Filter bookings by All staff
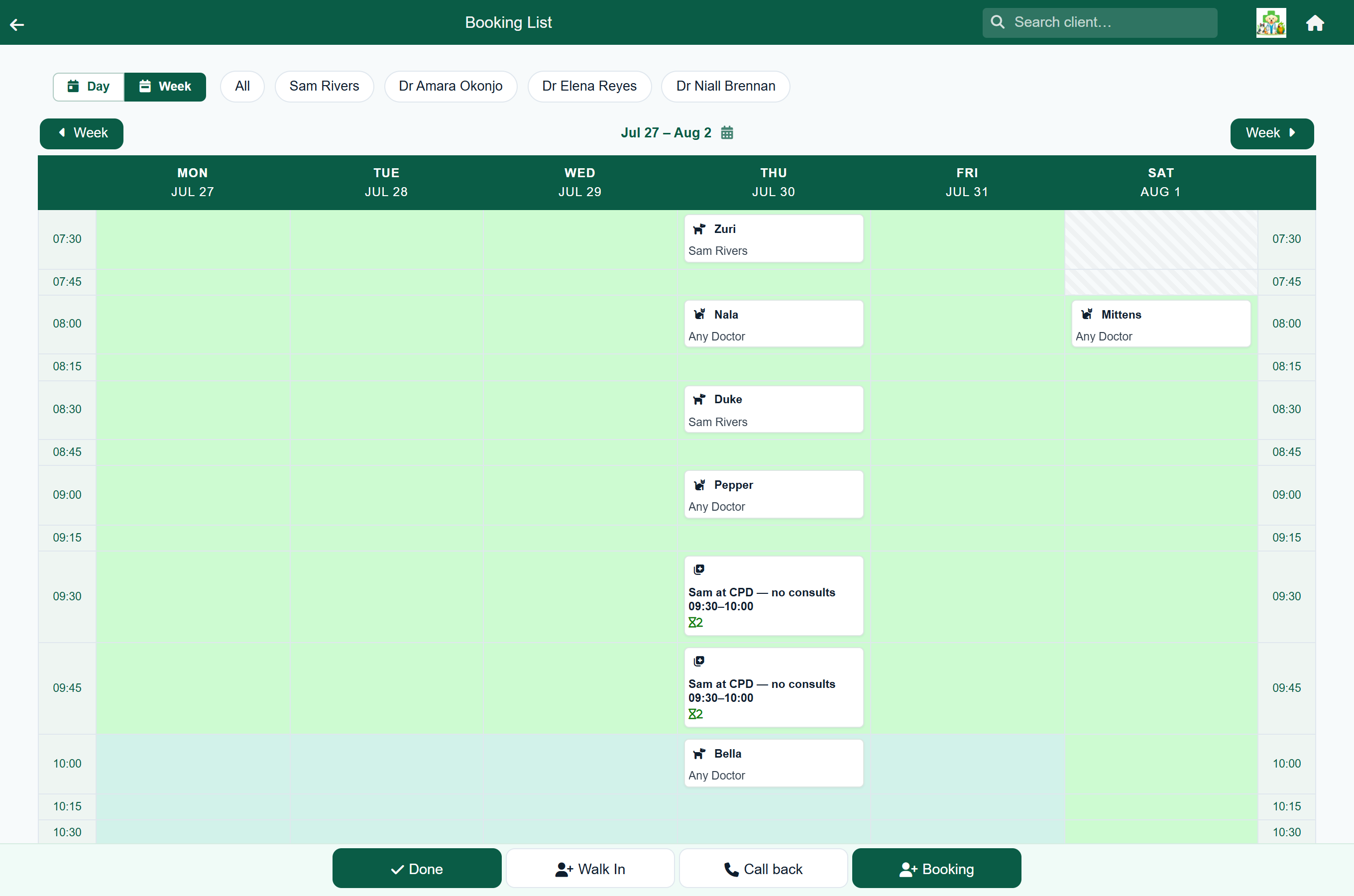 (242, 86)
